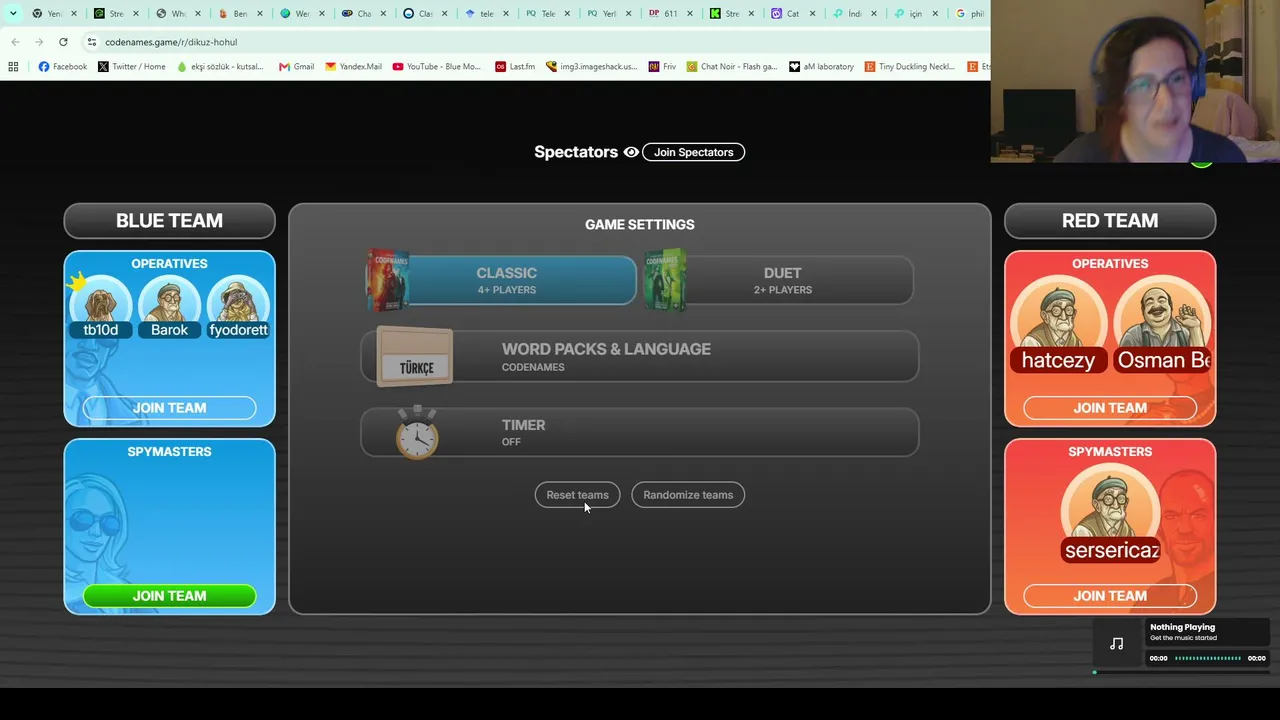1280x720 pixels.
Task: Open Word Packs & Language setting
Action: 640,357
